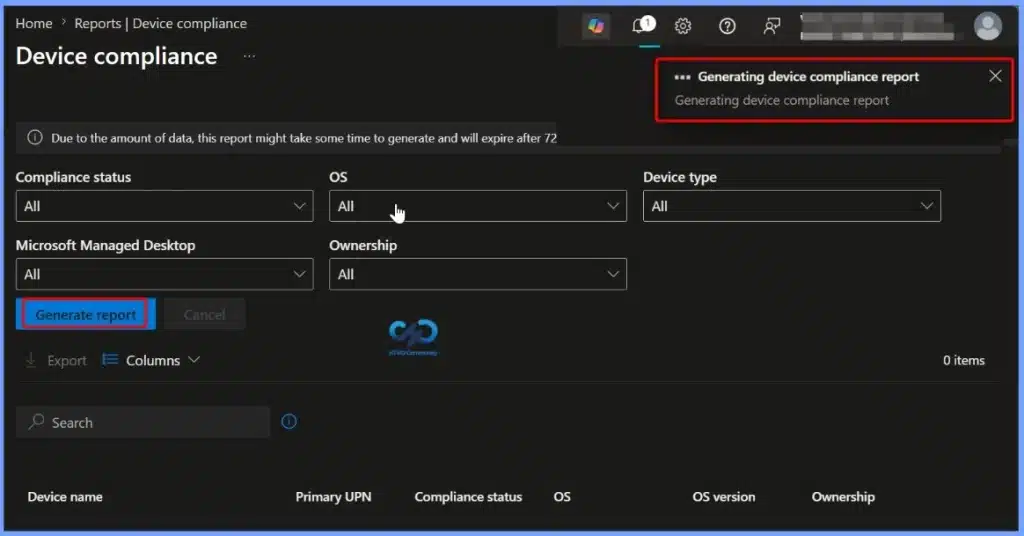Expand the OS filter dropdown
The width and height of the screenshot is (1024, 536).
pyautogui.click(x=478, y=206)
